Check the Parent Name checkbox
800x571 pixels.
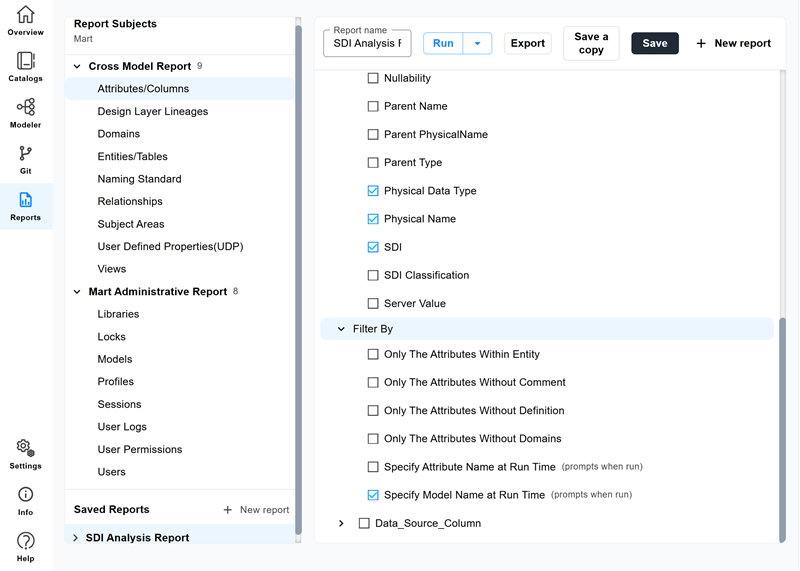click(x=373, y=106)
